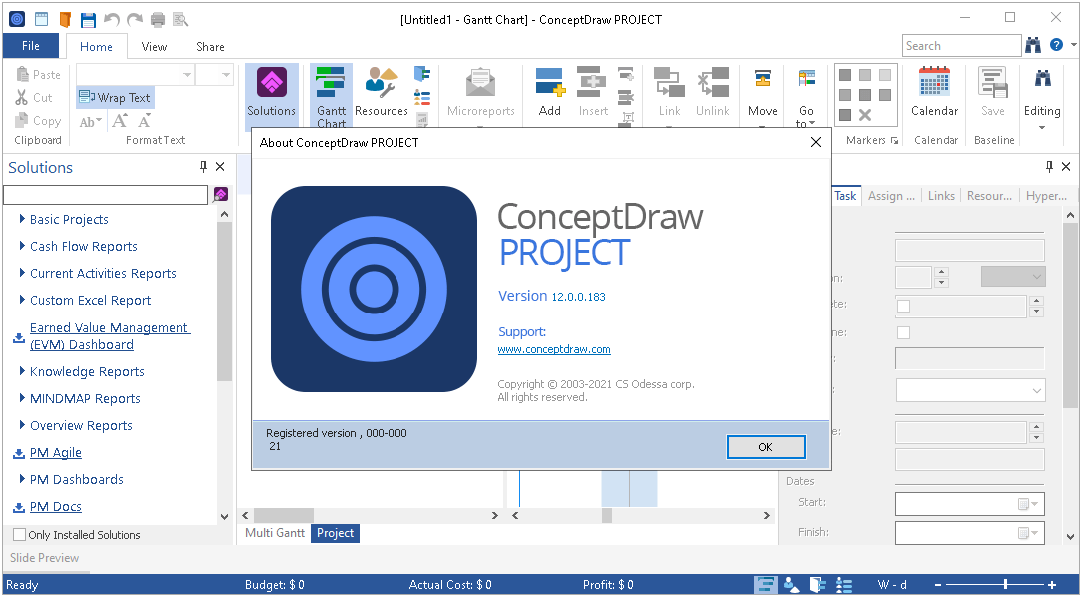Expand Current Activities Reports category
Screen dimensions: 1082x597
tap(22, 273)
